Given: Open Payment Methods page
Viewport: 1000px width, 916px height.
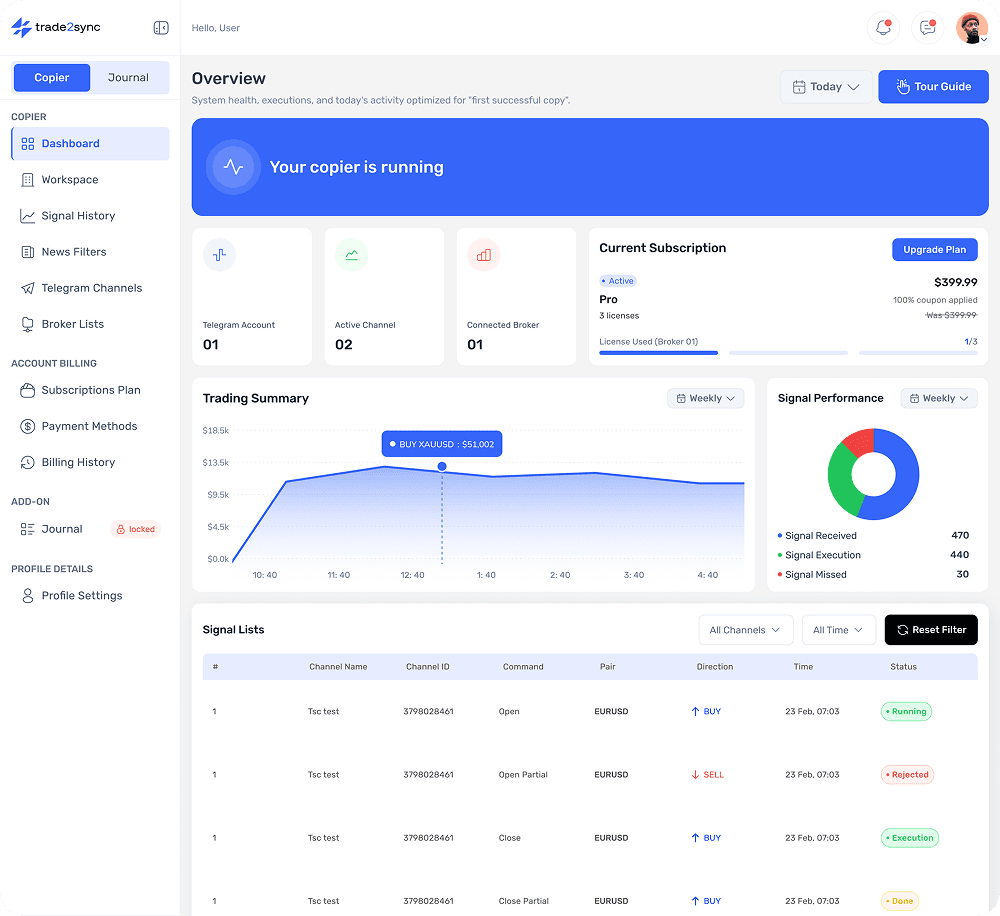Looking at the screenshot, I should pos(90,426).
